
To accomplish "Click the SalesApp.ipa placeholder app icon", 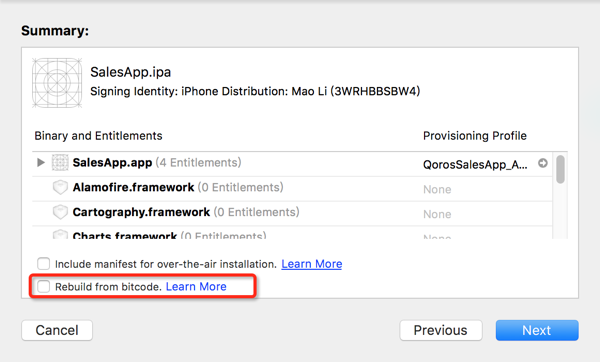I will pyautogui.click(x=57, y=82).
